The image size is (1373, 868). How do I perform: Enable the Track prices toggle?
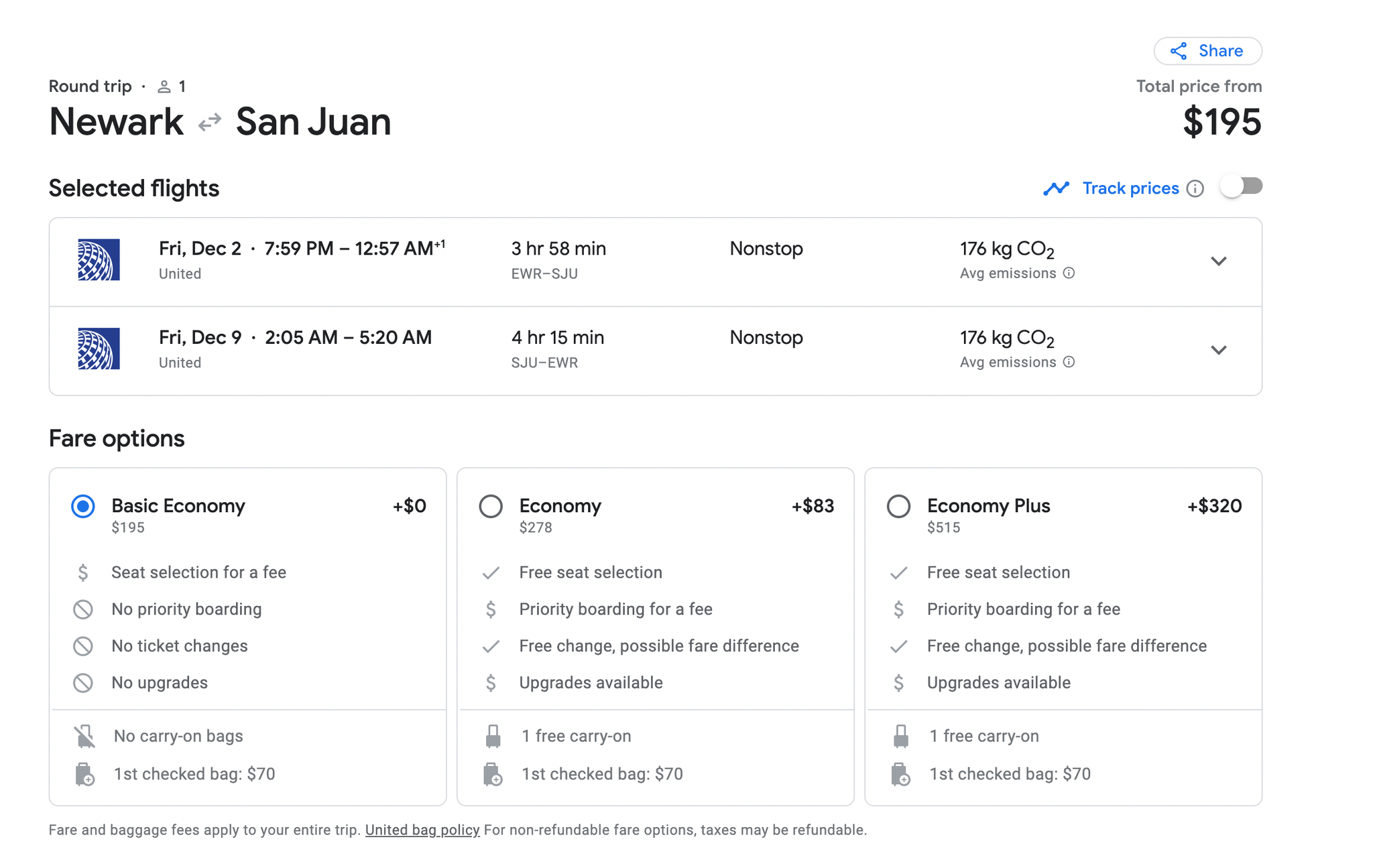click(x=1241, y=188)
